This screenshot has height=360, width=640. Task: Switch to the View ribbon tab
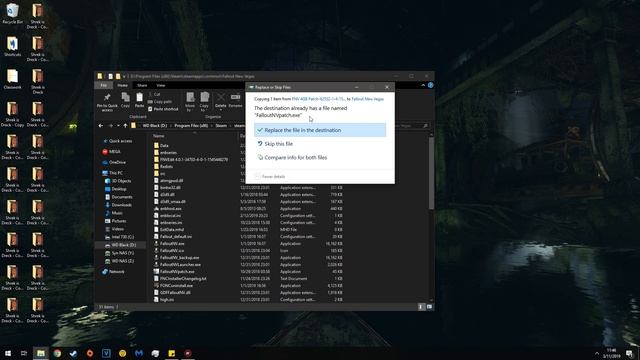pos(160,85)
